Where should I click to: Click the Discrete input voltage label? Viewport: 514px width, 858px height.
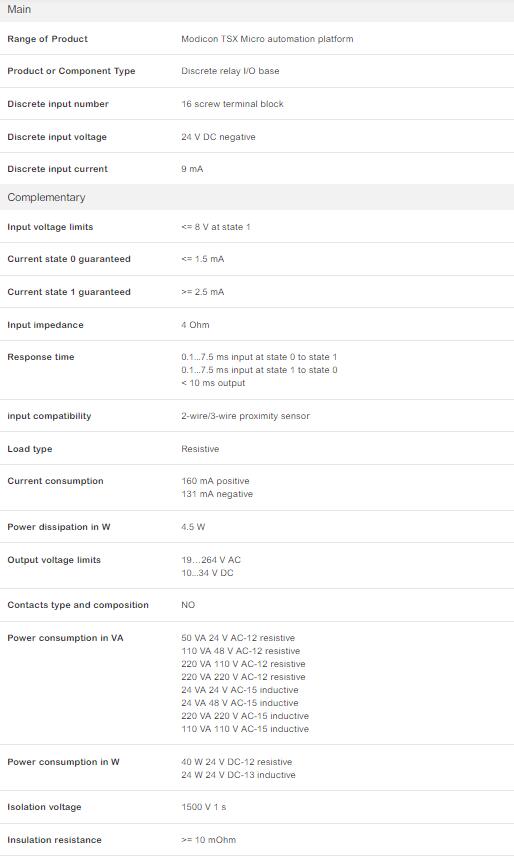pyautogui.click(x=57, y=137)
